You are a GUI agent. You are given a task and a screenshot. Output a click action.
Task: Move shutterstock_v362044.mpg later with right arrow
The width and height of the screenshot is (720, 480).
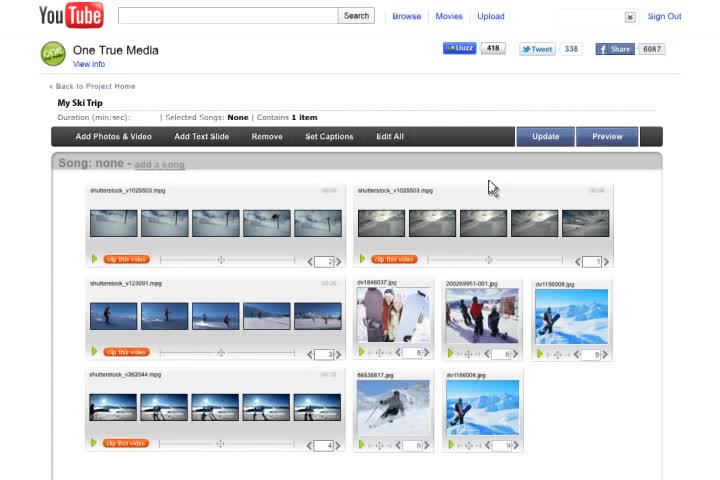click(338, 446)
